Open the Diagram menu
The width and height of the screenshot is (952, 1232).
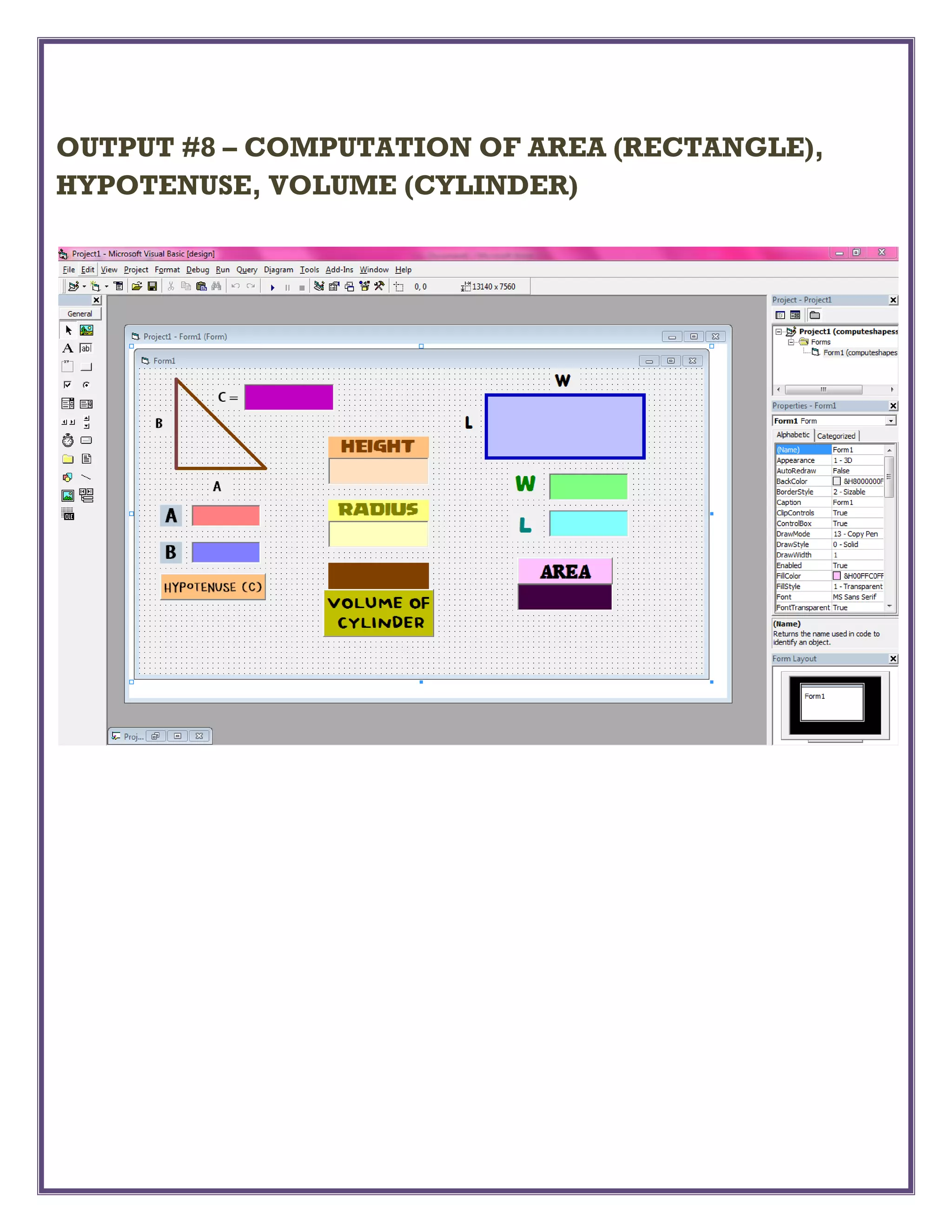coord(278,270)
